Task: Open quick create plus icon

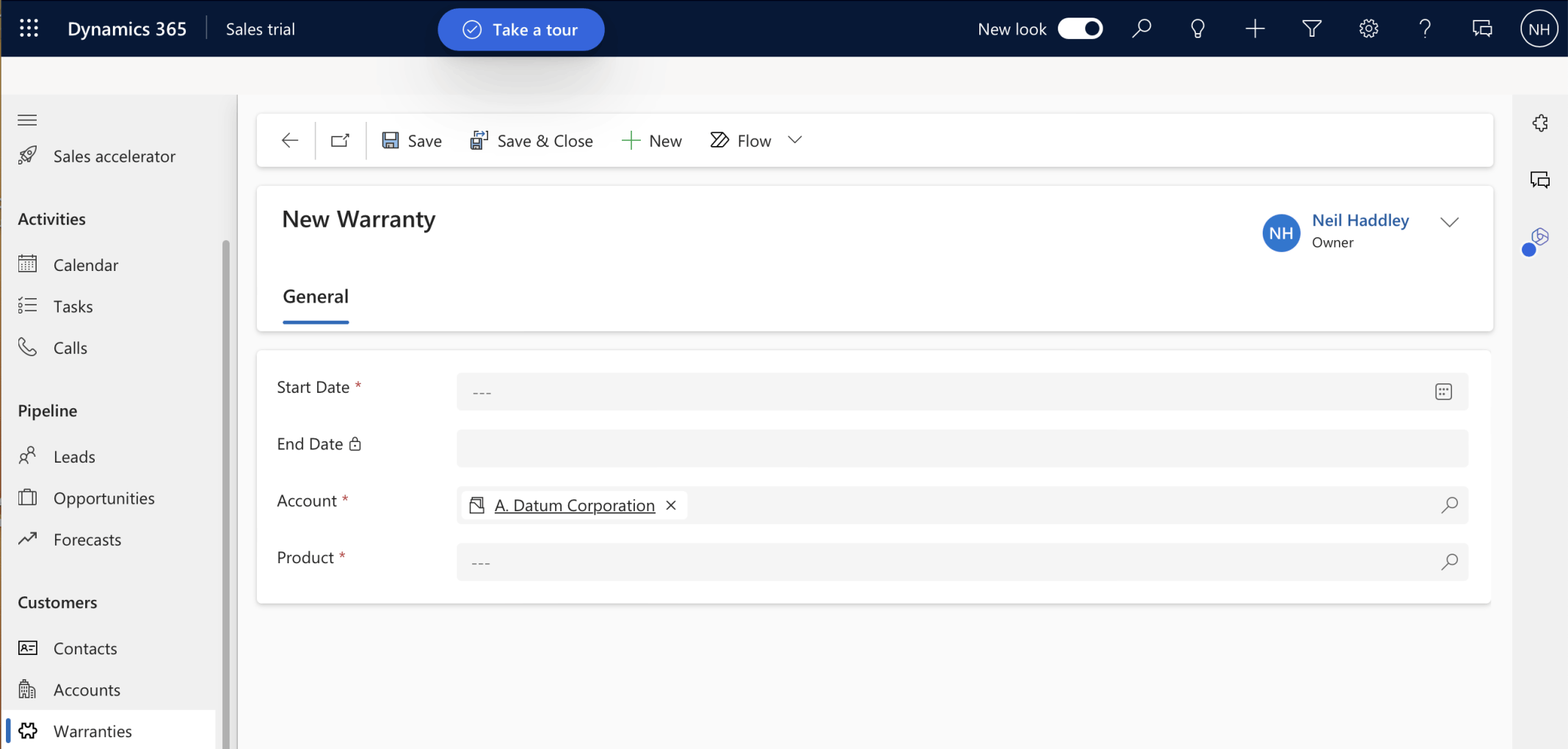Action: [x=1255, y=29]
